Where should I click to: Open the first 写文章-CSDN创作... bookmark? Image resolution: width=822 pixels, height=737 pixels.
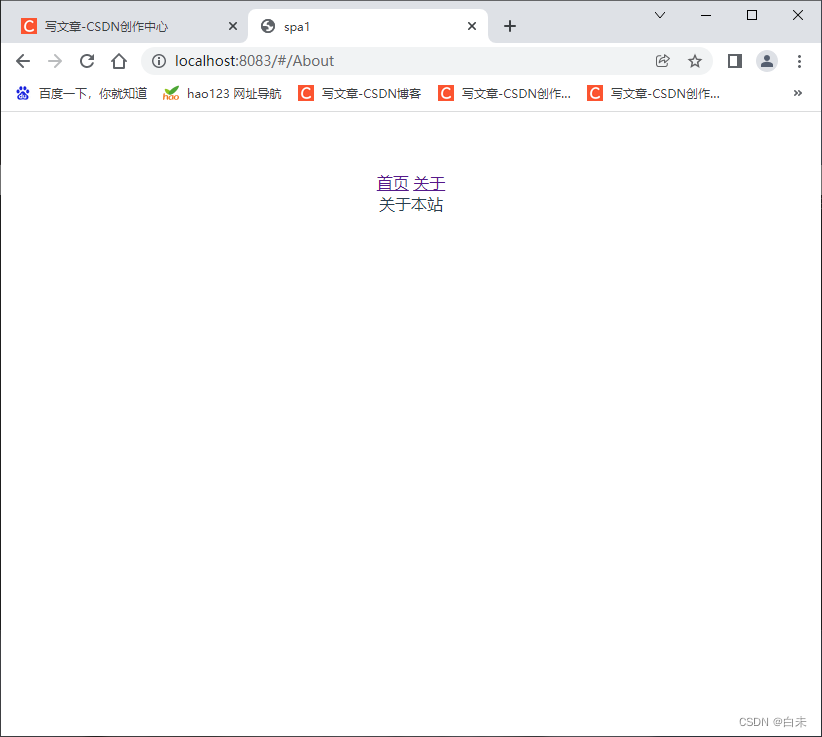tap(504, 93)
